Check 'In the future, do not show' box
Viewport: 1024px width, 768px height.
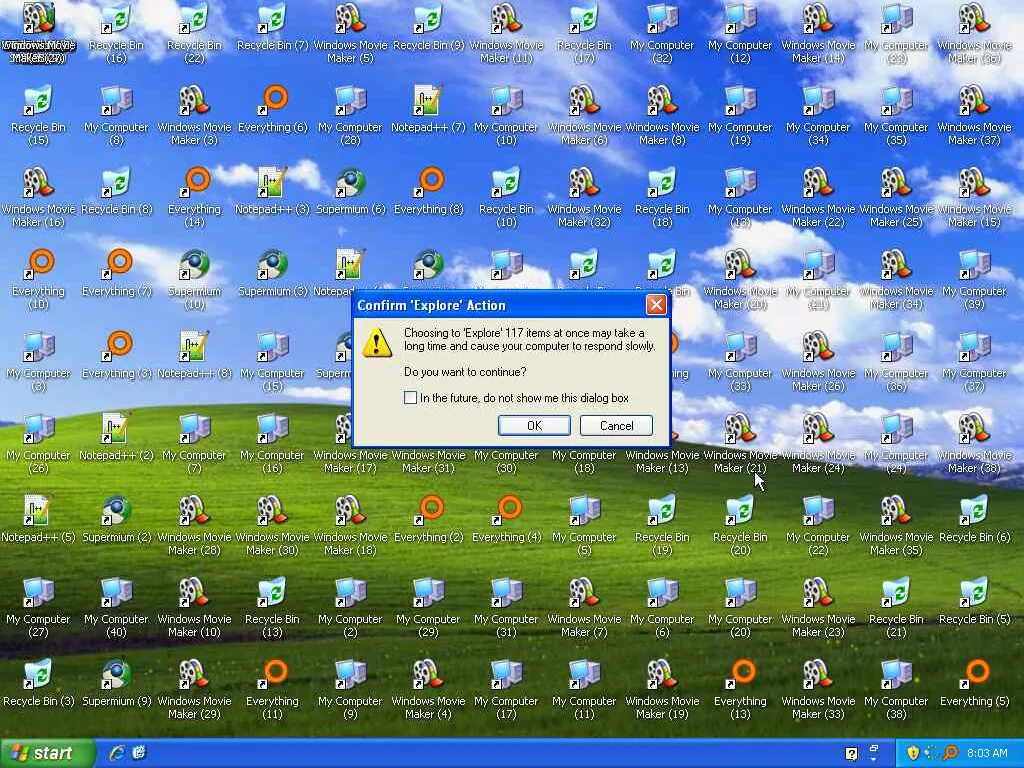click(x=410, y=398)
